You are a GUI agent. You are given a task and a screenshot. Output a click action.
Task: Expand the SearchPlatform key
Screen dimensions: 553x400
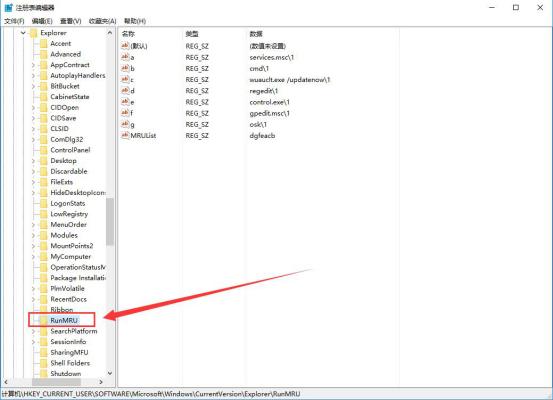pos(34,331)
